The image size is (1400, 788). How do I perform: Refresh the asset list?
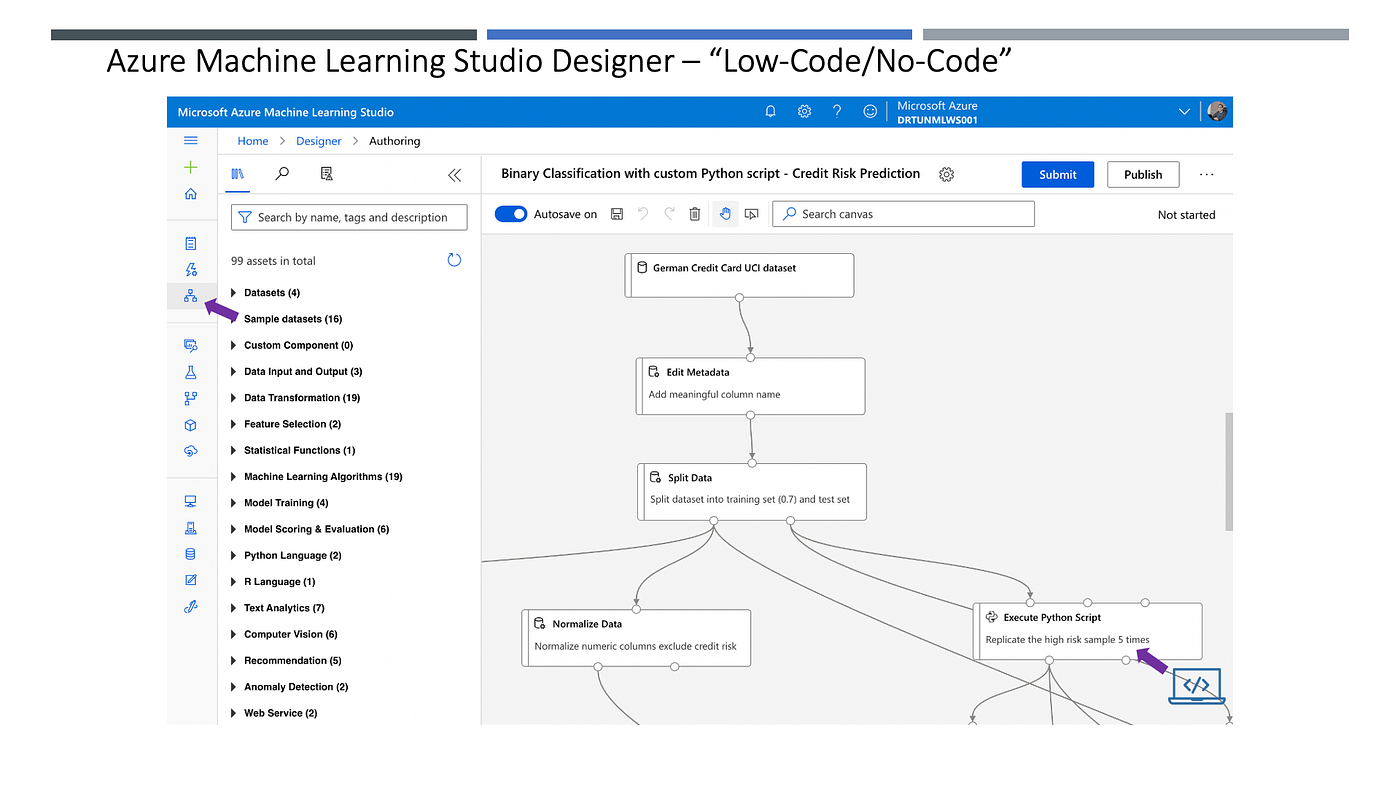pyautogui.click(x=454, y=260)
